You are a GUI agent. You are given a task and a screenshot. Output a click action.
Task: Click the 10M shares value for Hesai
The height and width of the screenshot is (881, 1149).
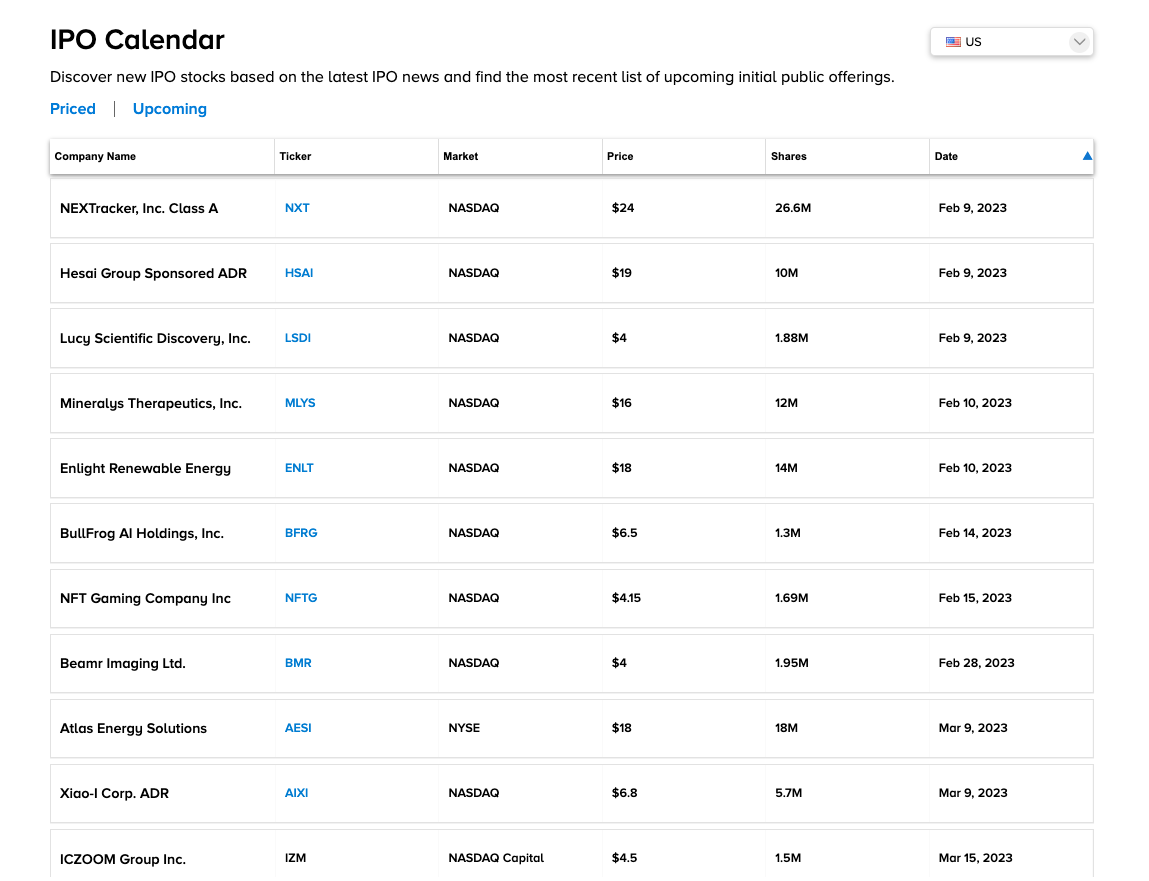pyautogui.click(x=786, y=273)
